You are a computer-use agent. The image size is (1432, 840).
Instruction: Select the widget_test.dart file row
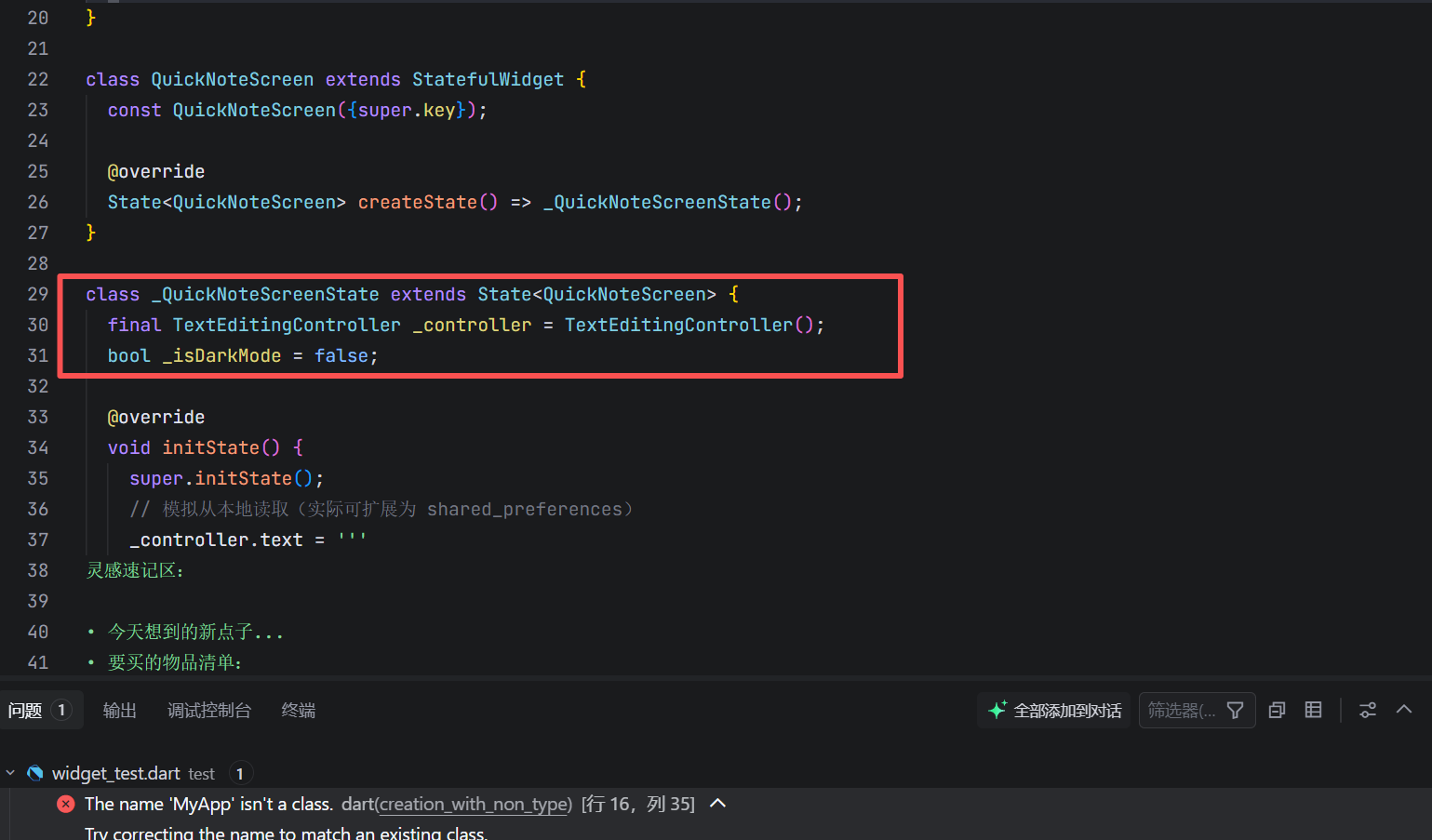716,773
